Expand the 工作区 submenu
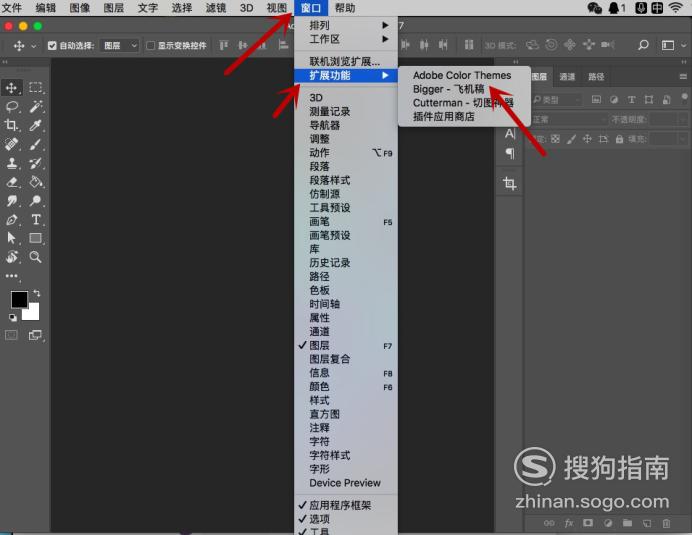The width and height of the screenshot is (692, 535). [x=346, y=39]
